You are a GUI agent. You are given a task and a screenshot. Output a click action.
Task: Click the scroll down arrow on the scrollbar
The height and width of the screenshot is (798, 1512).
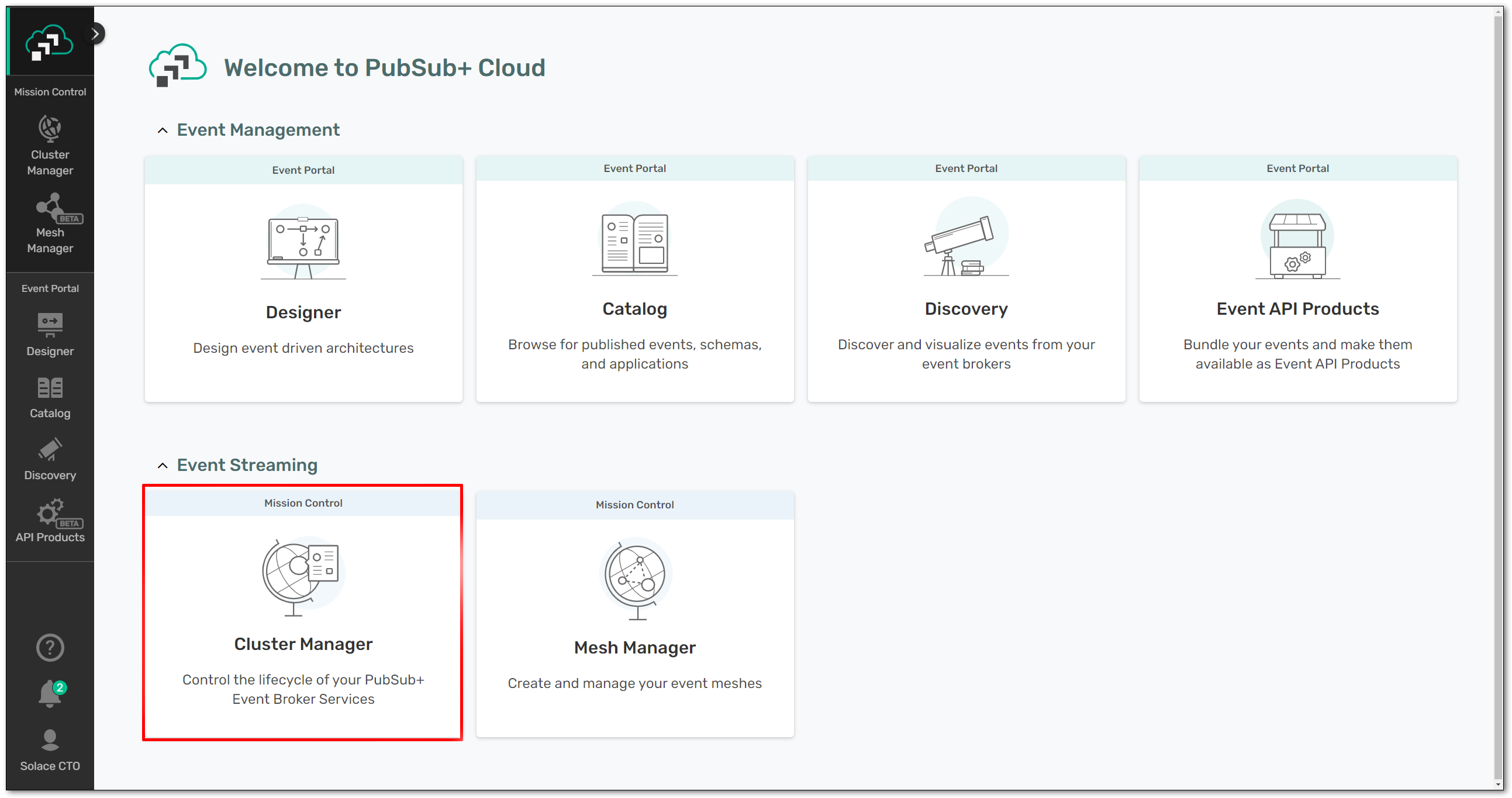[x=1499, y=785]
